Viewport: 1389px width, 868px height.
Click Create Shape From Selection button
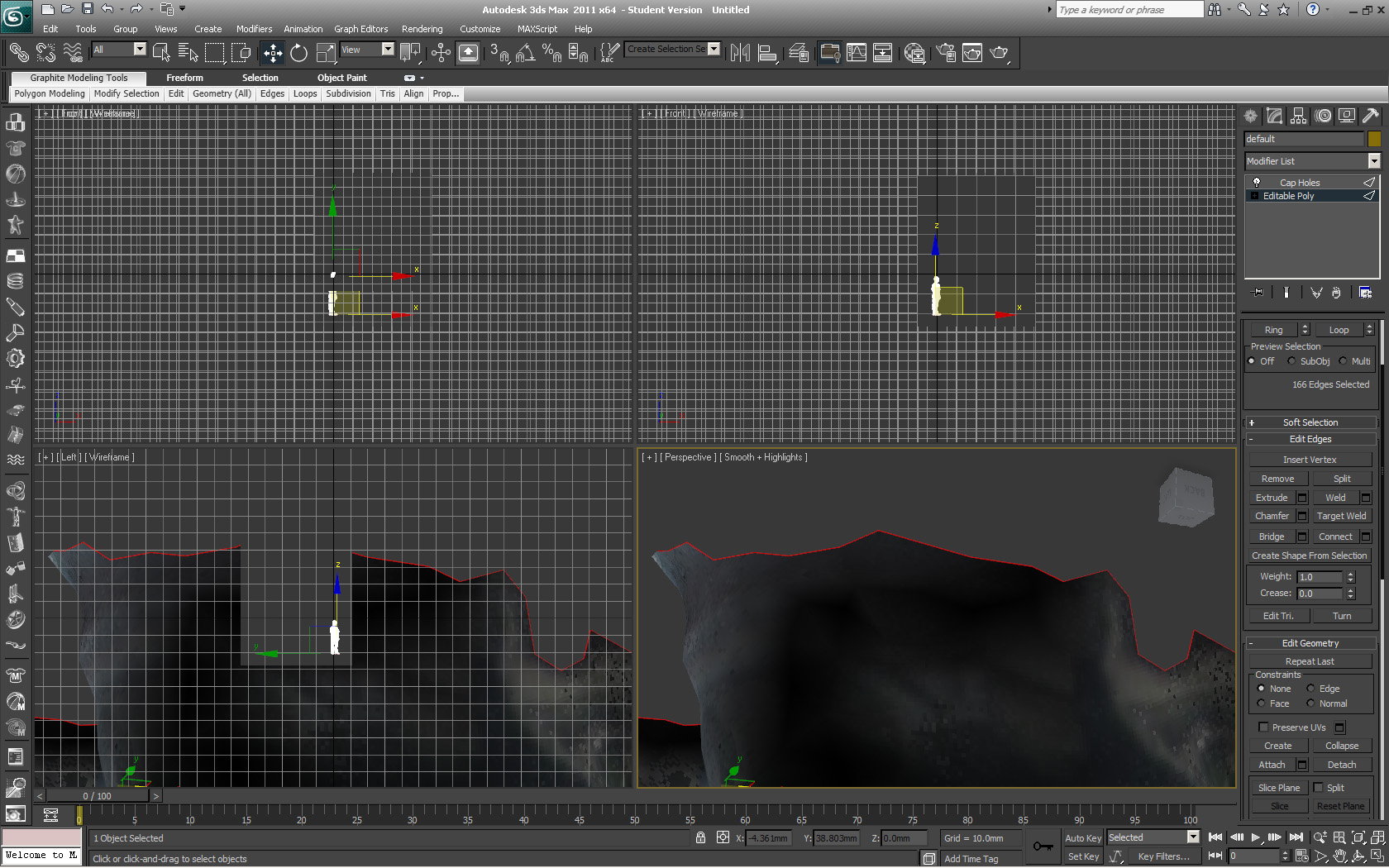coord(1310,556)
